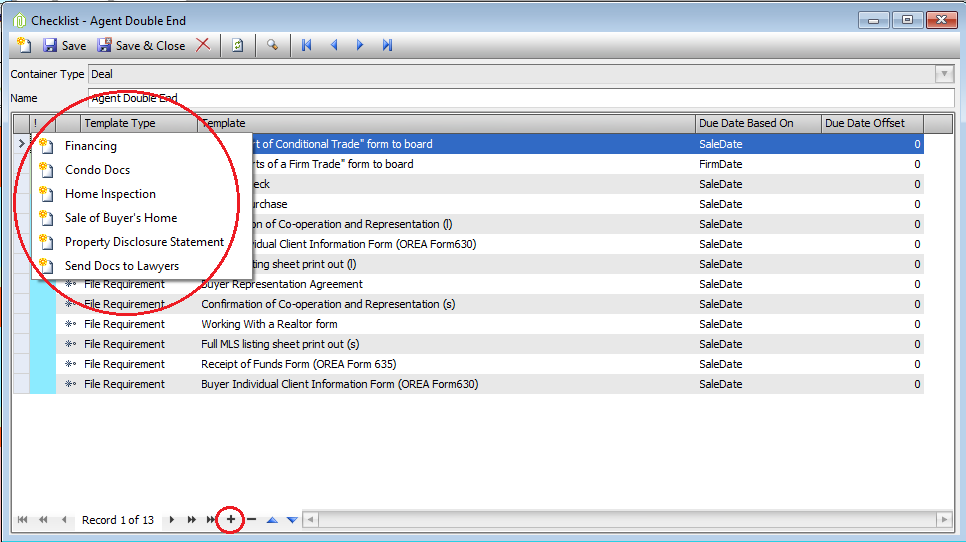Go to next record toolbar arrow

(x=360, y=45)
